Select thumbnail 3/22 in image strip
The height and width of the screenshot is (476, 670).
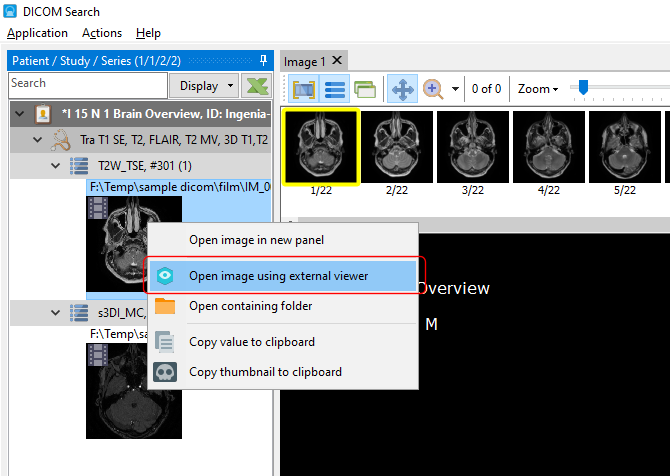(472, 145)
